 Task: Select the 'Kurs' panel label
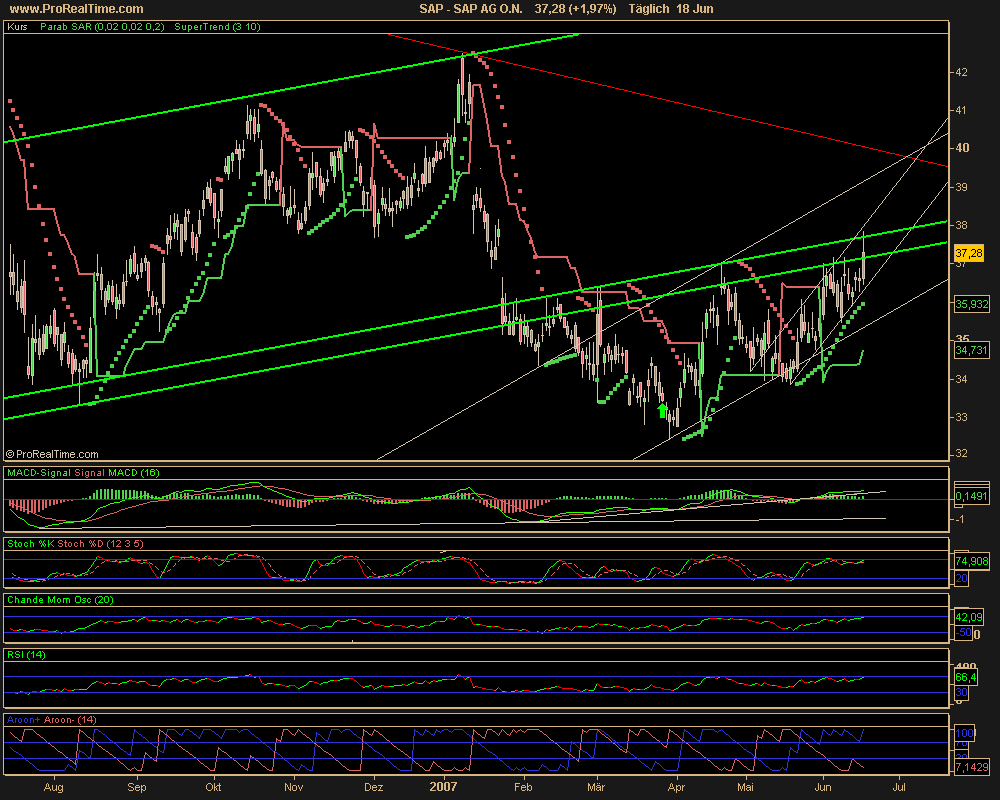[17, 27]
